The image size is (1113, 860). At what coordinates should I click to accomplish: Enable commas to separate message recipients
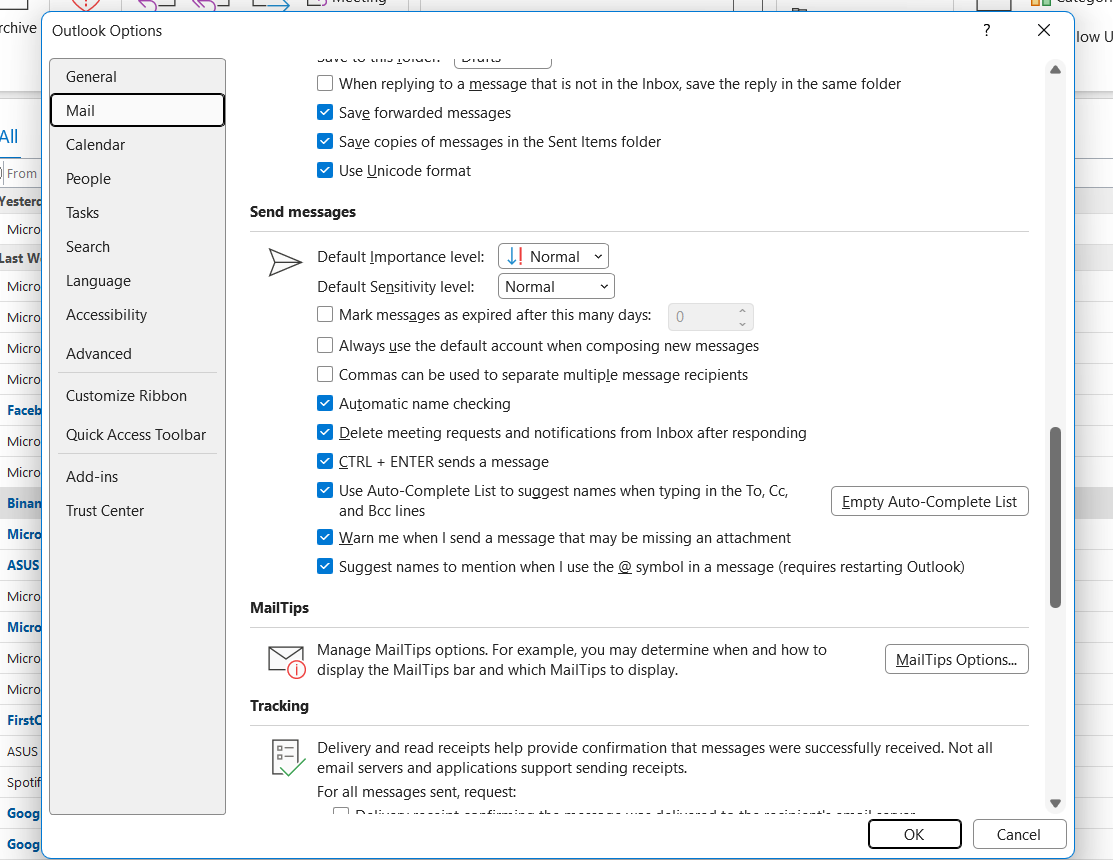click(325, 375)
